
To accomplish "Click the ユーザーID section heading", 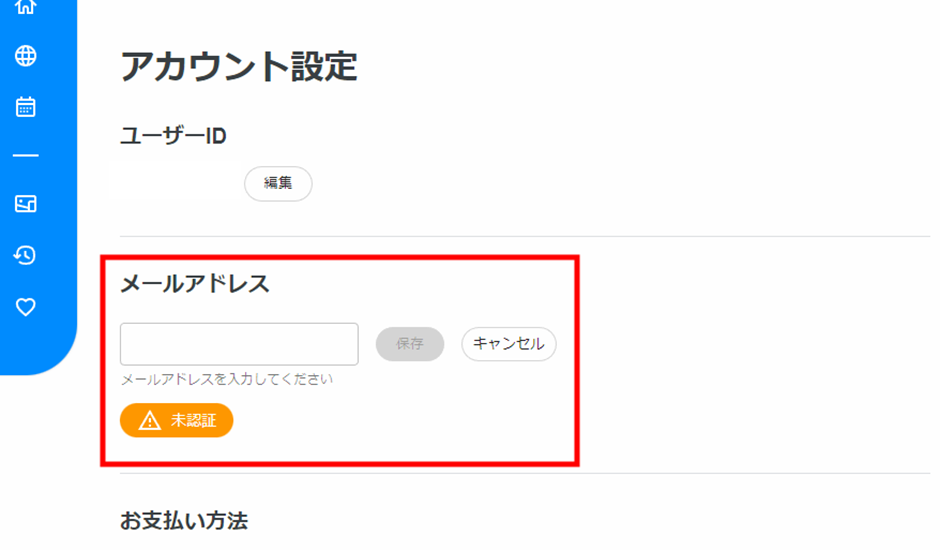I will coord(173,136).
